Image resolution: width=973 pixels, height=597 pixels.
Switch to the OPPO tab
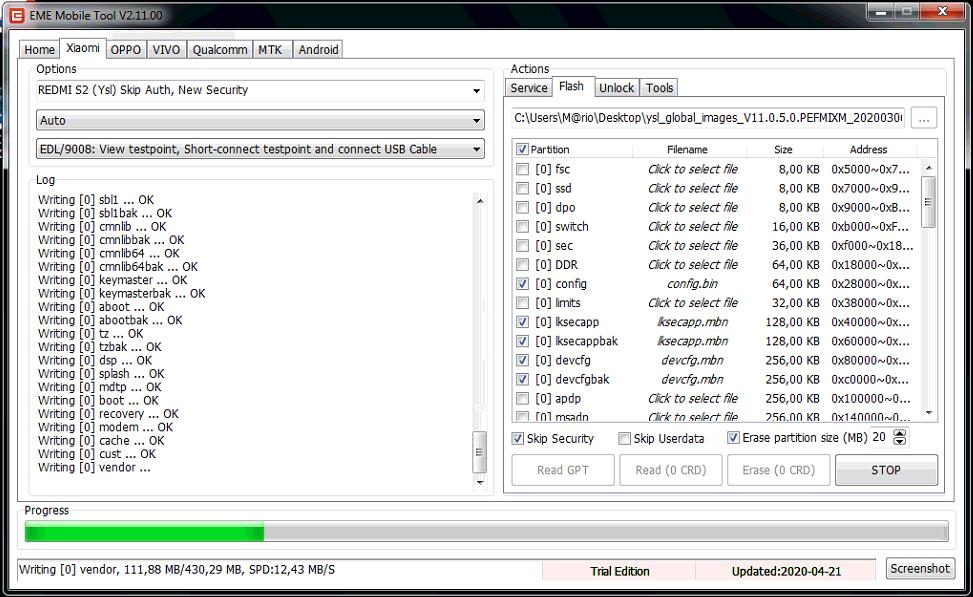pyautogui.click(x=125, y=50)
